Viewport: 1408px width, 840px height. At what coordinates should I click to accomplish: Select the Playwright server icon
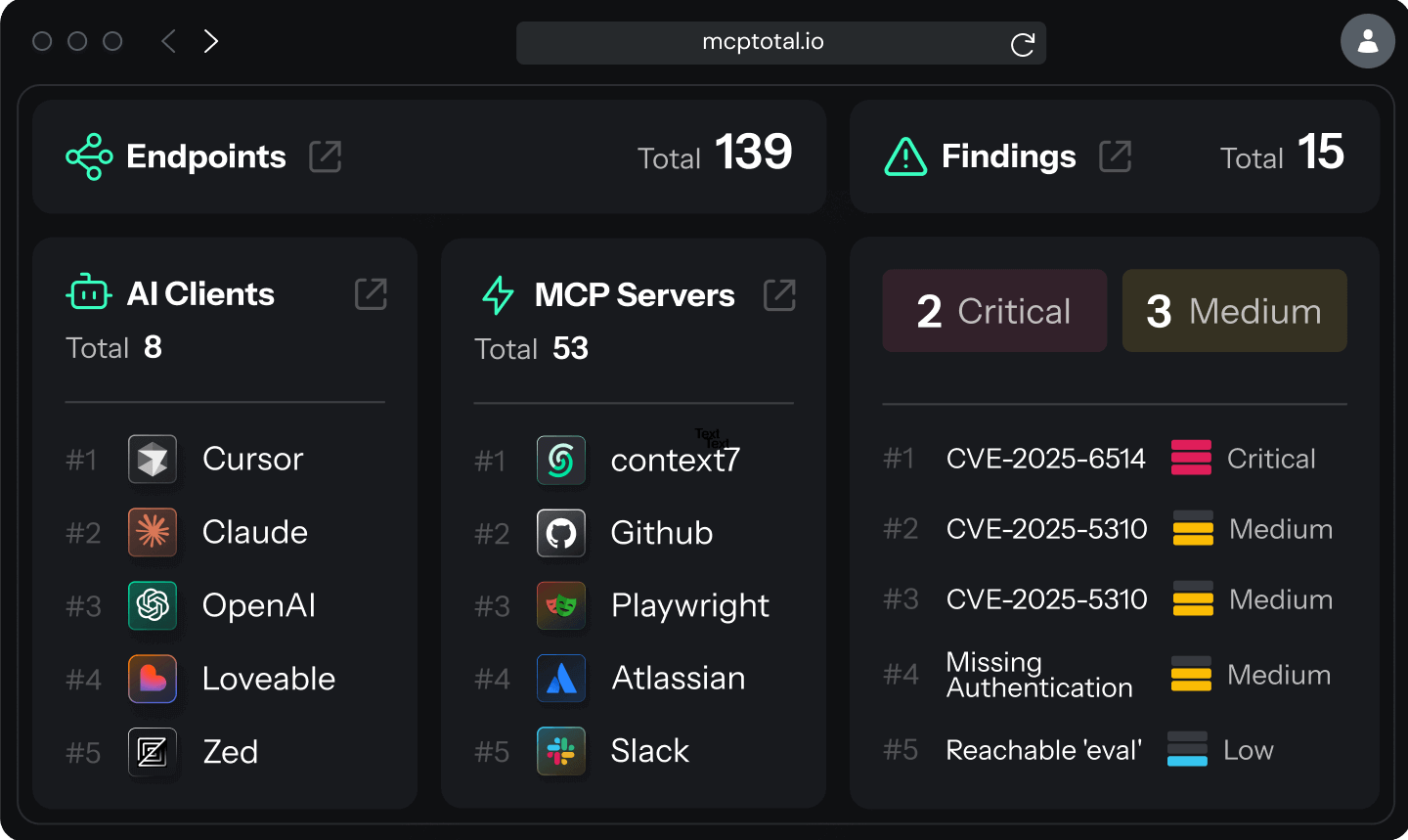tap(560, 605)
